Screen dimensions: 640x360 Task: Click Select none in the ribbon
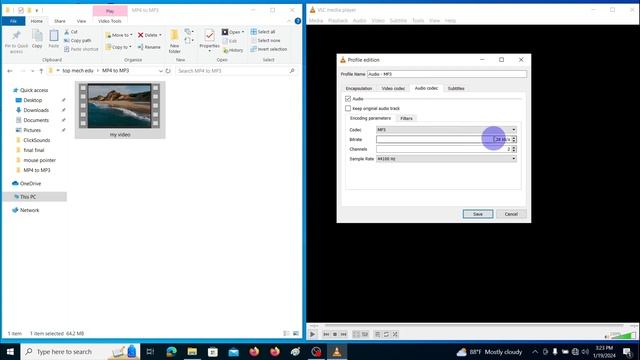pyautogui.click(x=265, y=40)
